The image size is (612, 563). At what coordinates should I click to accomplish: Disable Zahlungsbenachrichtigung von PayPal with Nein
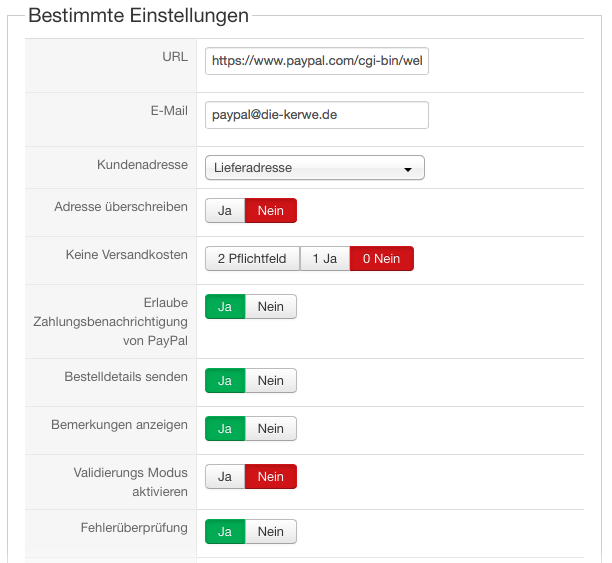click(x=271, y=307)
